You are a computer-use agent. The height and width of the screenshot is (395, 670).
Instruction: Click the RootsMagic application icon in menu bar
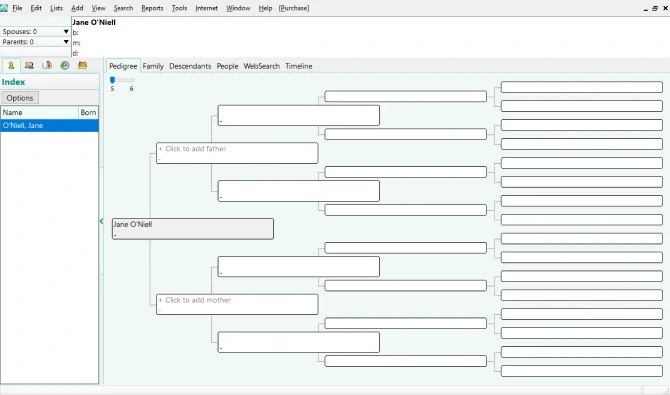pos(4,8)
